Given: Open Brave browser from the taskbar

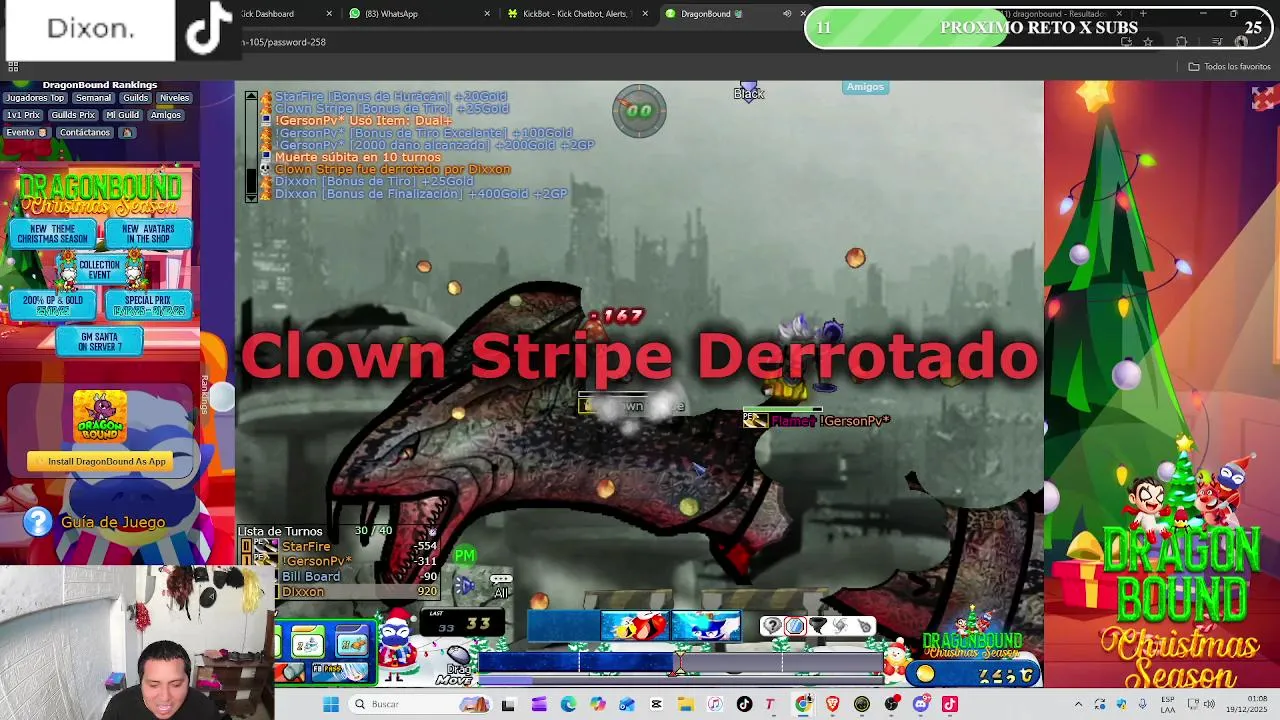Looking at the screenshot, I should pyautogui.click(x=832, y=704).
